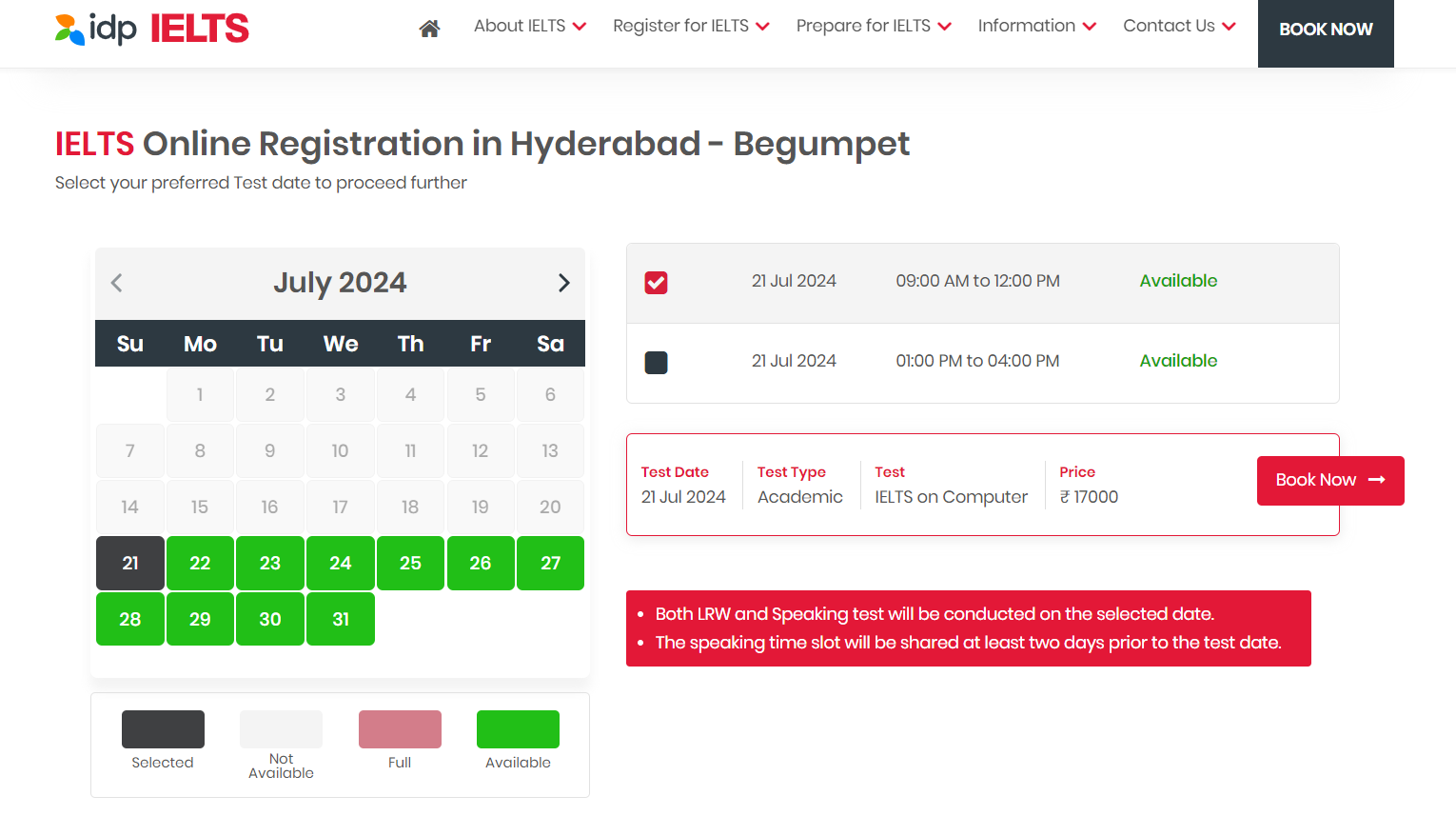Go to next month after July 2024

pyautogui.click(x=563, y=283)
